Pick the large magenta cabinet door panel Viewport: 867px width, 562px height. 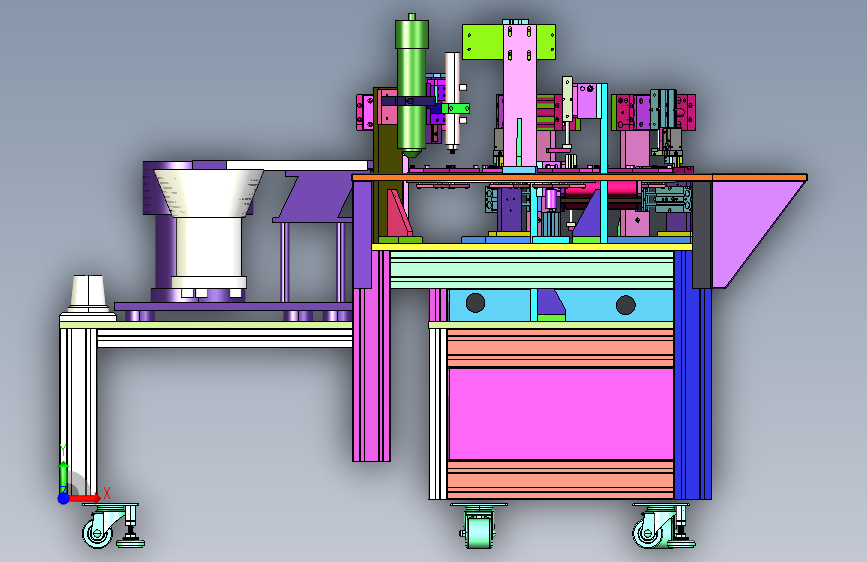tap(561, 413)
